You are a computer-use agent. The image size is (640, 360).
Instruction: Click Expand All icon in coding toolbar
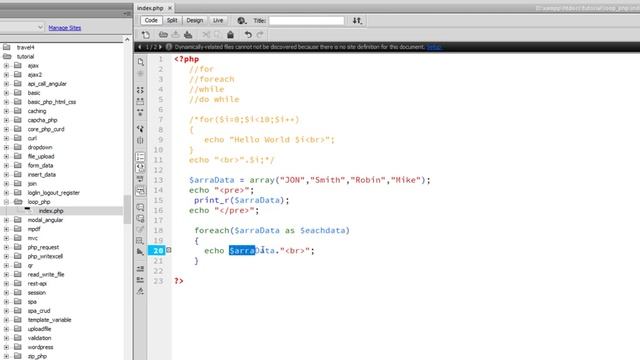140,111
